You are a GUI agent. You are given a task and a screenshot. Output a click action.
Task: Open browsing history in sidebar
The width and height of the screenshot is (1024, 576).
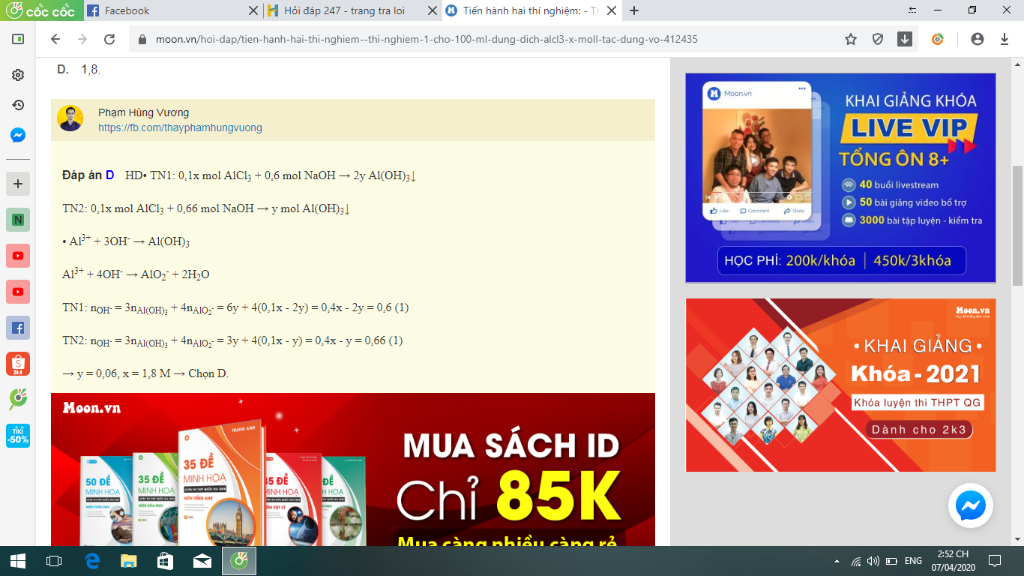18,105
